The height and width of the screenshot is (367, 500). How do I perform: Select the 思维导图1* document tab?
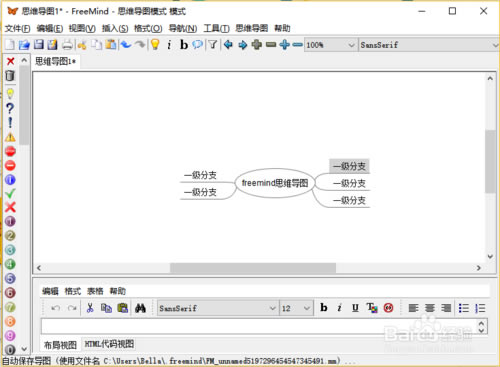pos(56,61)
